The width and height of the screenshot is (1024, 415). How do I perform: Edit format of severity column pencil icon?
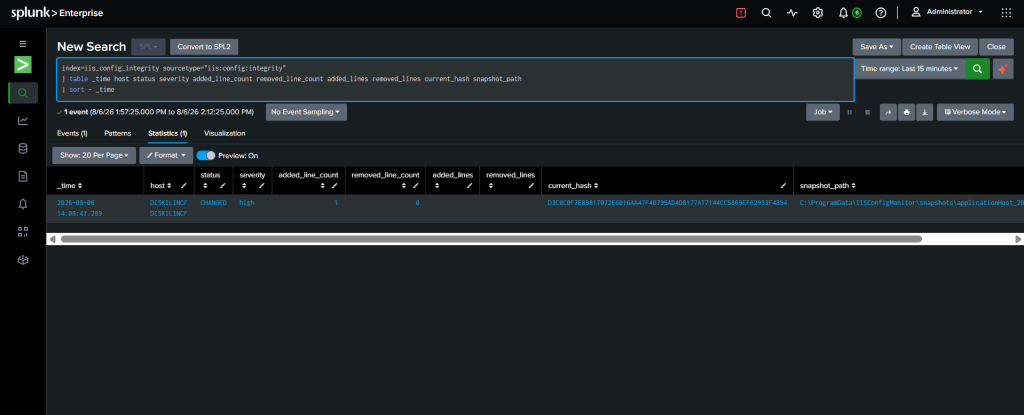[x=261, y=187]
